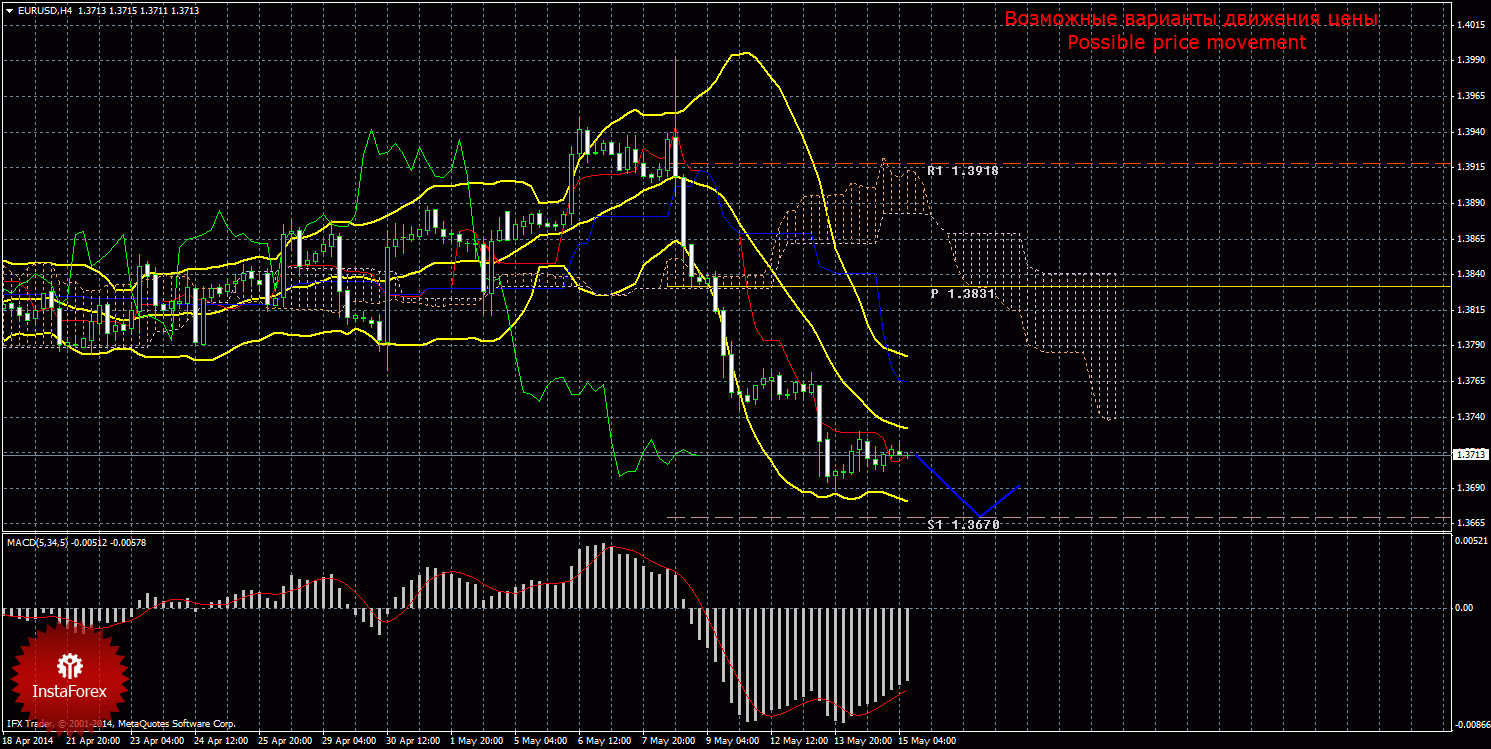Click the 12 May 12:00 time label
1491x749 pixels.
coord(797,741)
